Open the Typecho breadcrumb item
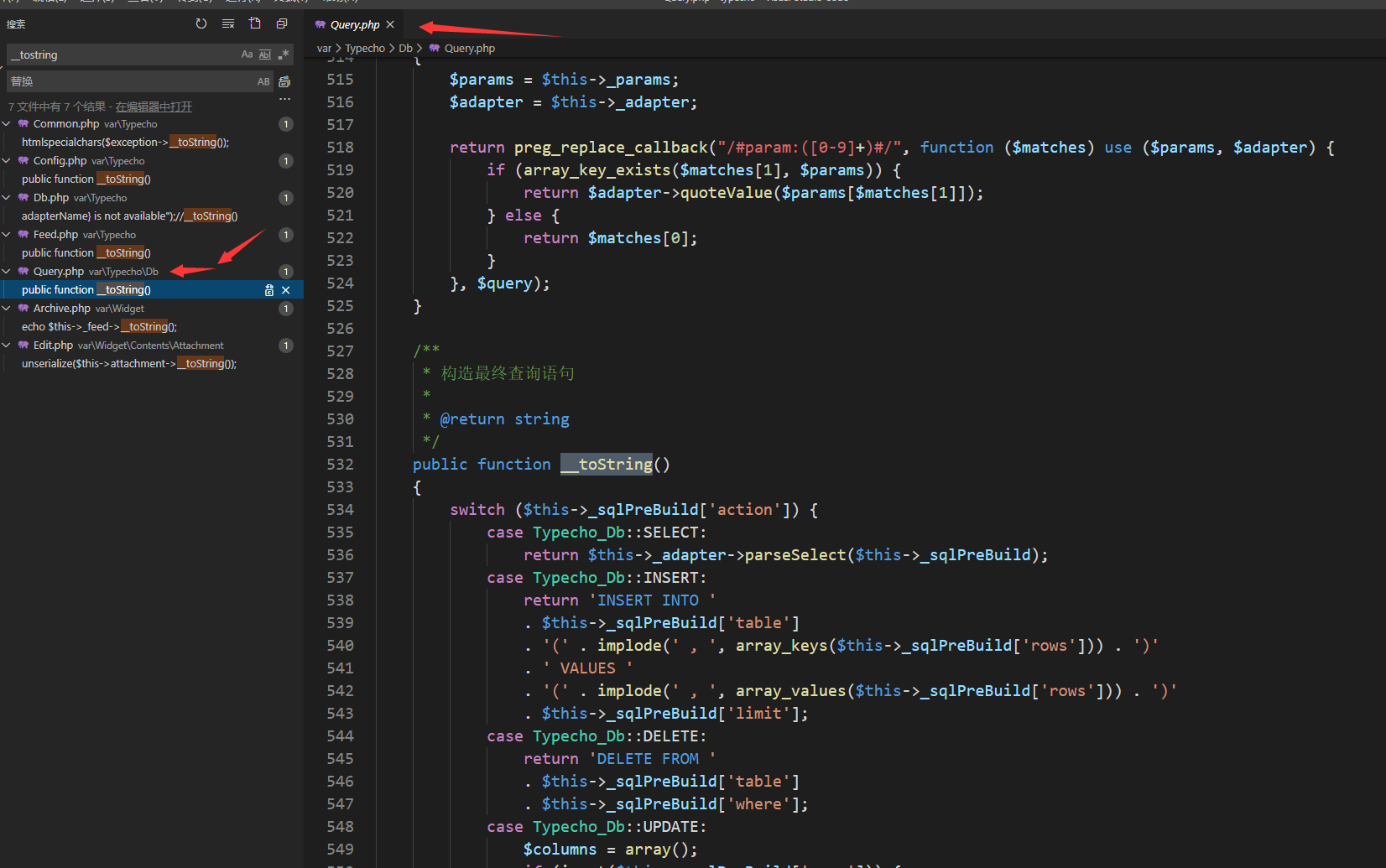 tap(365, 48)
